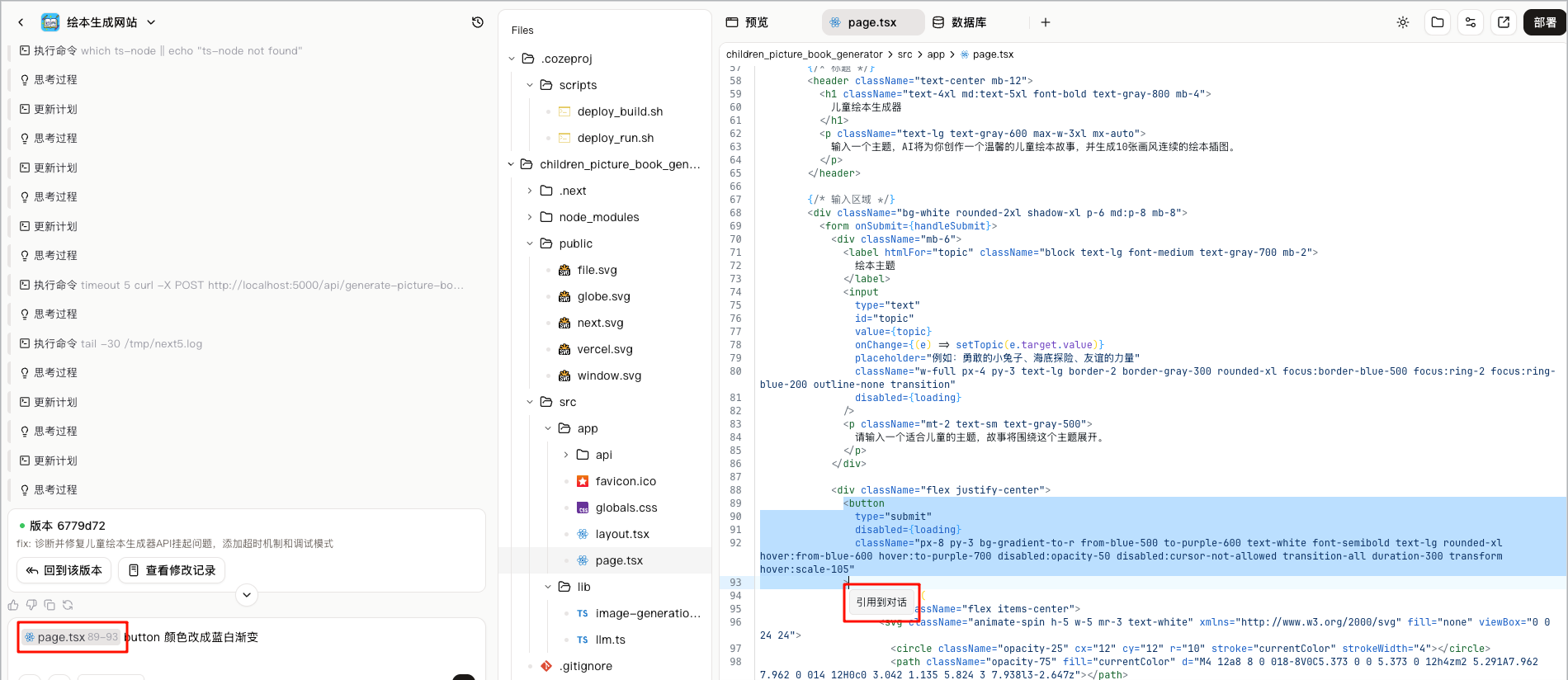Copy the response using copy icon
Viewport: 1568px width, 680px height.
tap(50, 605)
